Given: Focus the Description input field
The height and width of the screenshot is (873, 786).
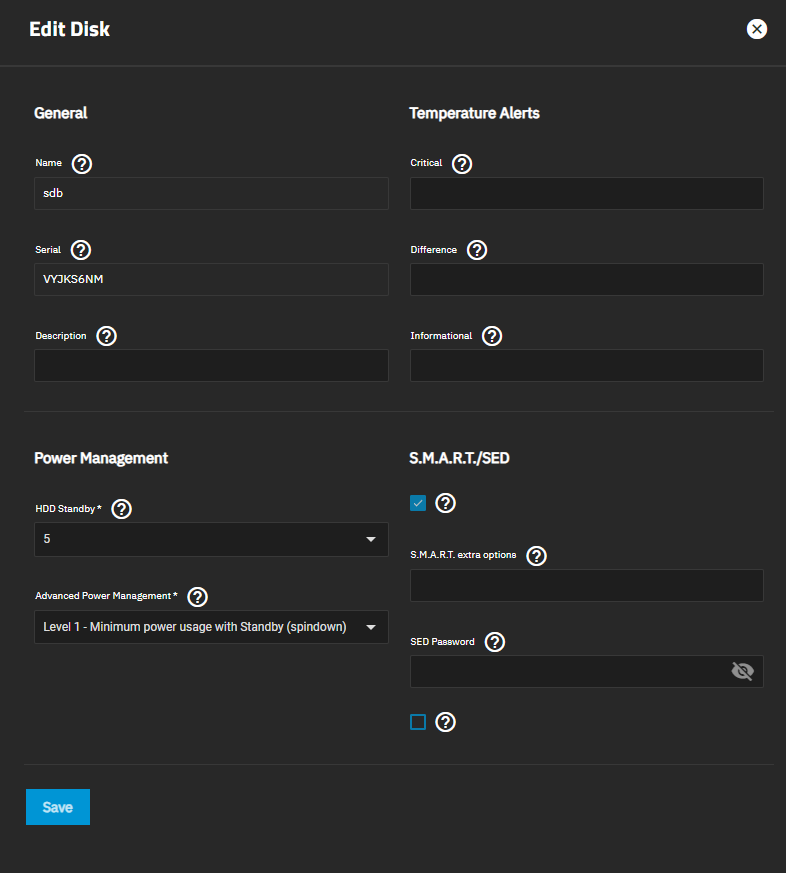Looking at the screenshot, I should pyautogui.click(x=212, y=365).
